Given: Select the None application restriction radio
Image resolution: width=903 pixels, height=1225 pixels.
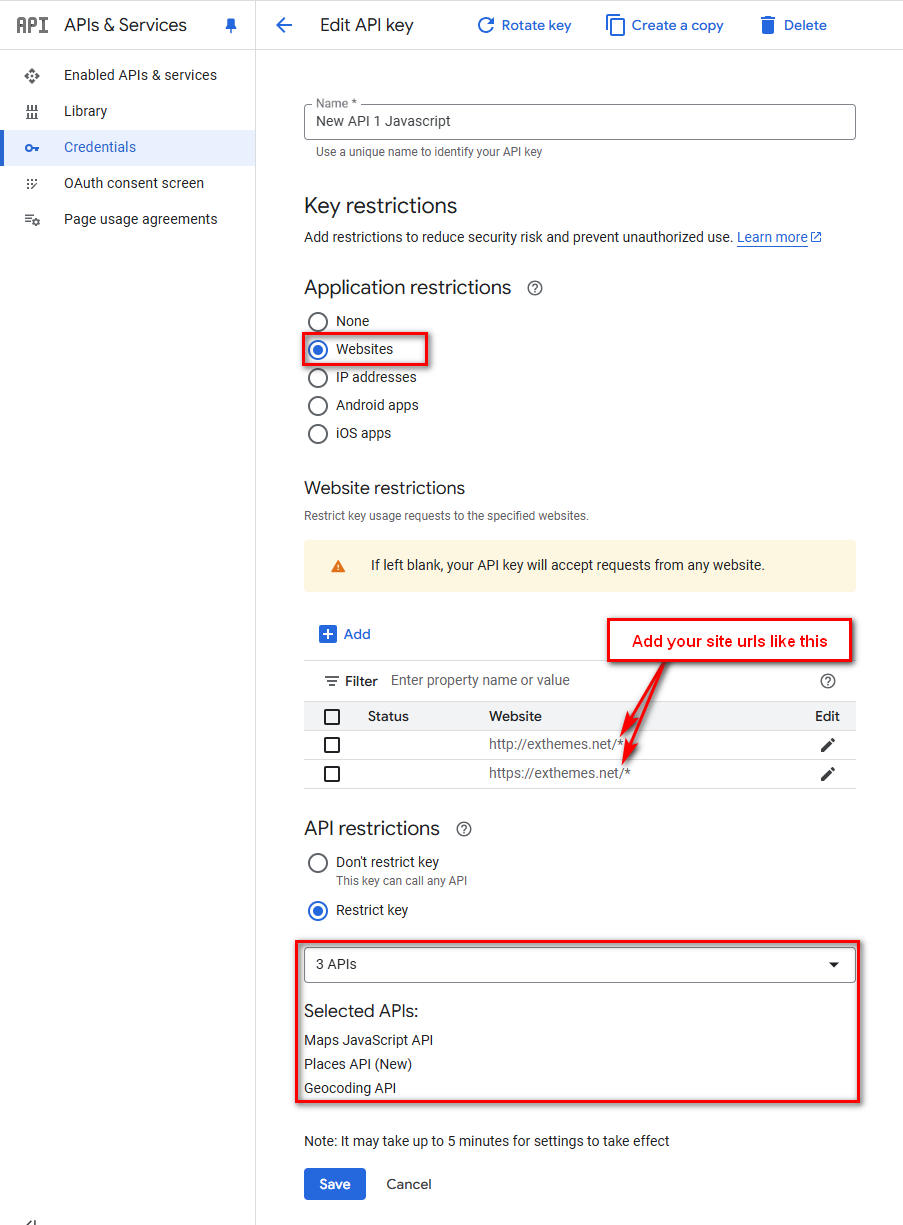Looking at the screenshot, I should point(318,322).
